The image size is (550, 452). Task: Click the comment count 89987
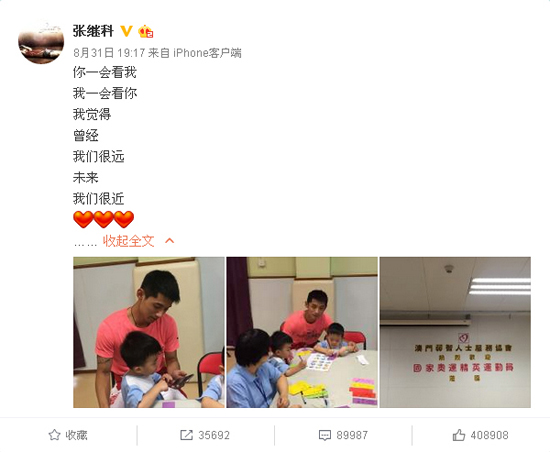tap(352, 435)
